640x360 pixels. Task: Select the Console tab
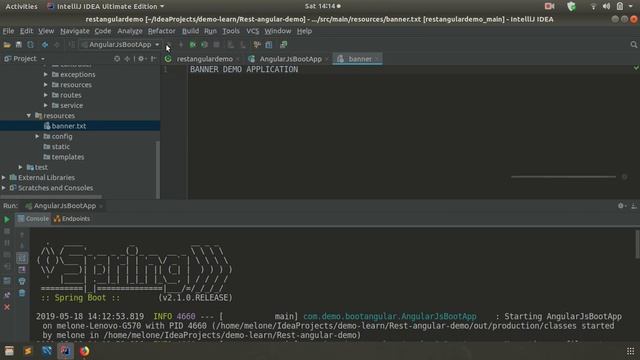(x=33, y=219)
